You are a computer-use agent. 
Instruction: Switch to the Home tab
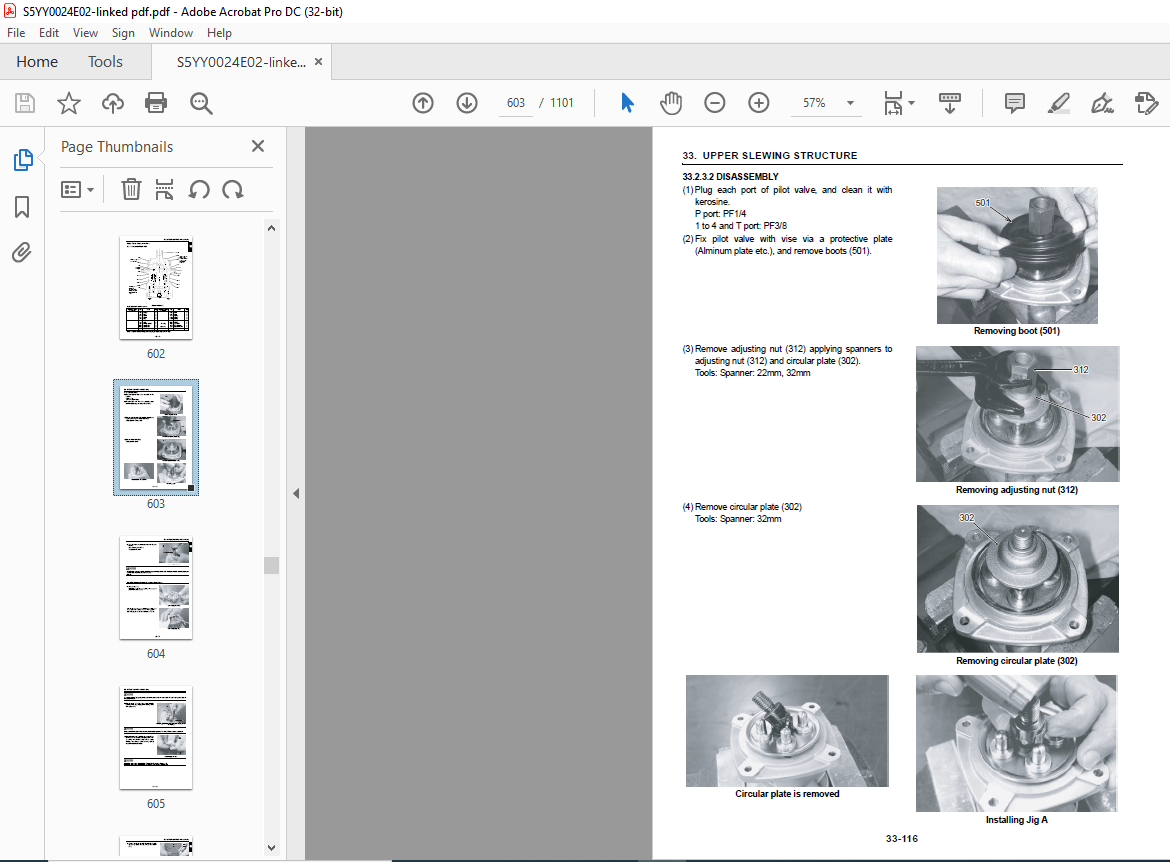click(37, 62)
